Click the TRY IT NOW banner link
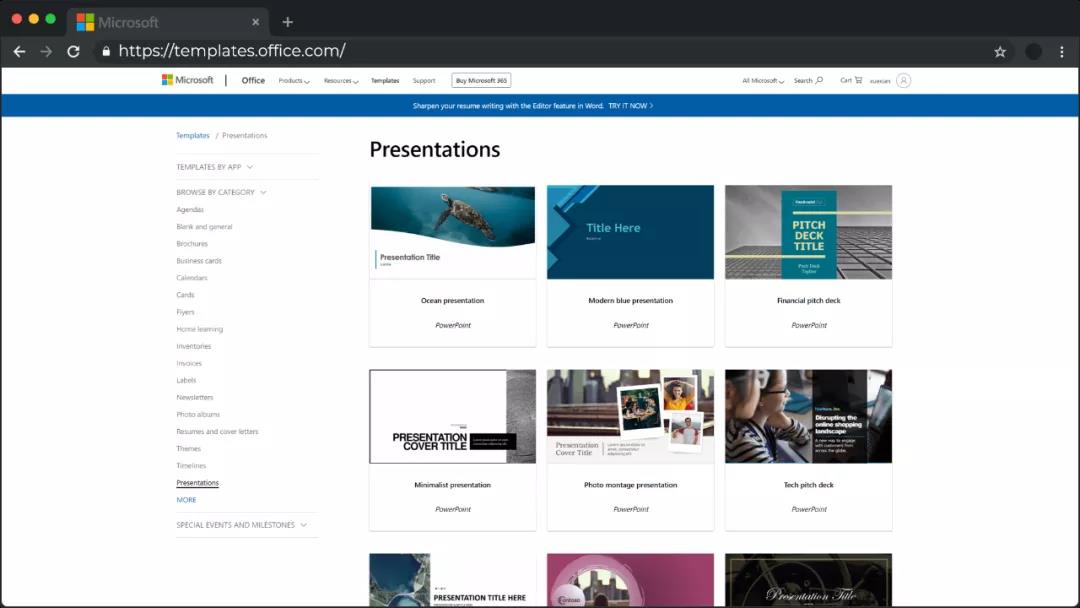The image size is (1080, 608). click(x=630, y=105)
